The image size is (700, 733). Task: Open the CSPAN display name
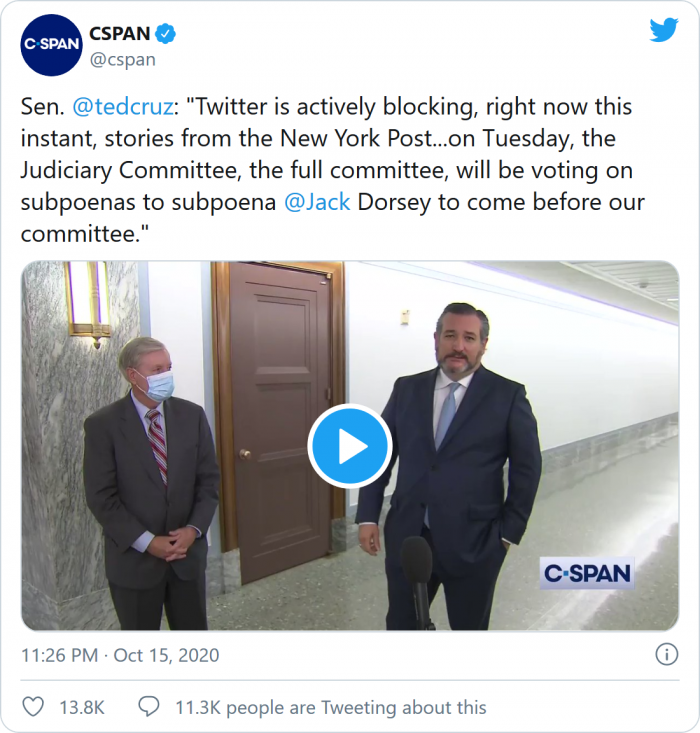(x=119, y=33)
